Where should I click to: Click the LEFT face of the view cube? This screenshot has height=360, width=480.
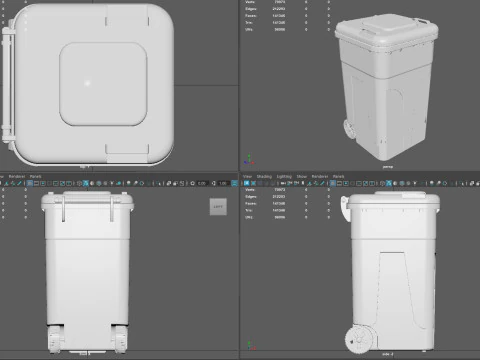[218, 207]
